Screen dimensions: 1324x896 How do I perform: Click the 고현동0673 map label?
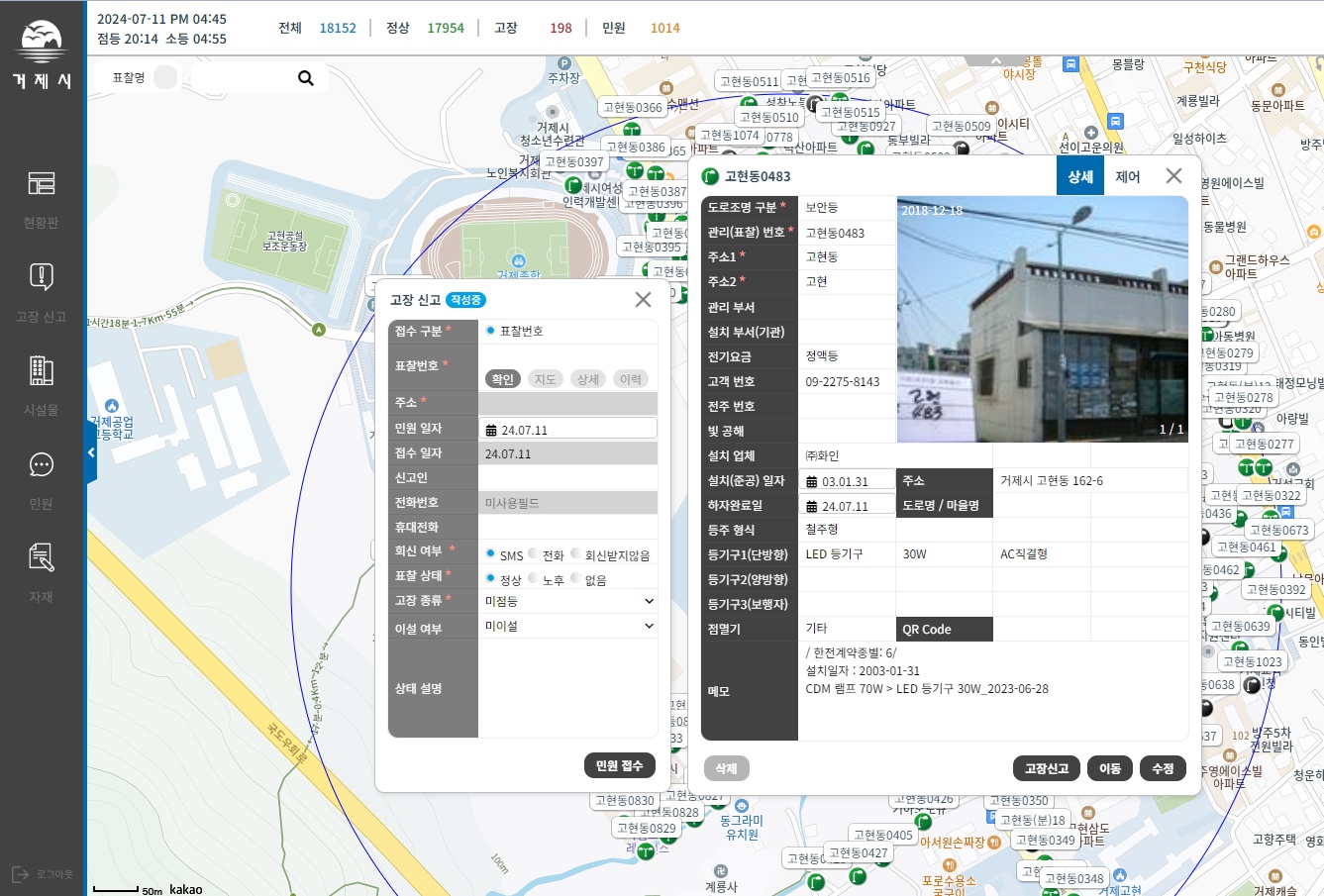point(1278,531)
